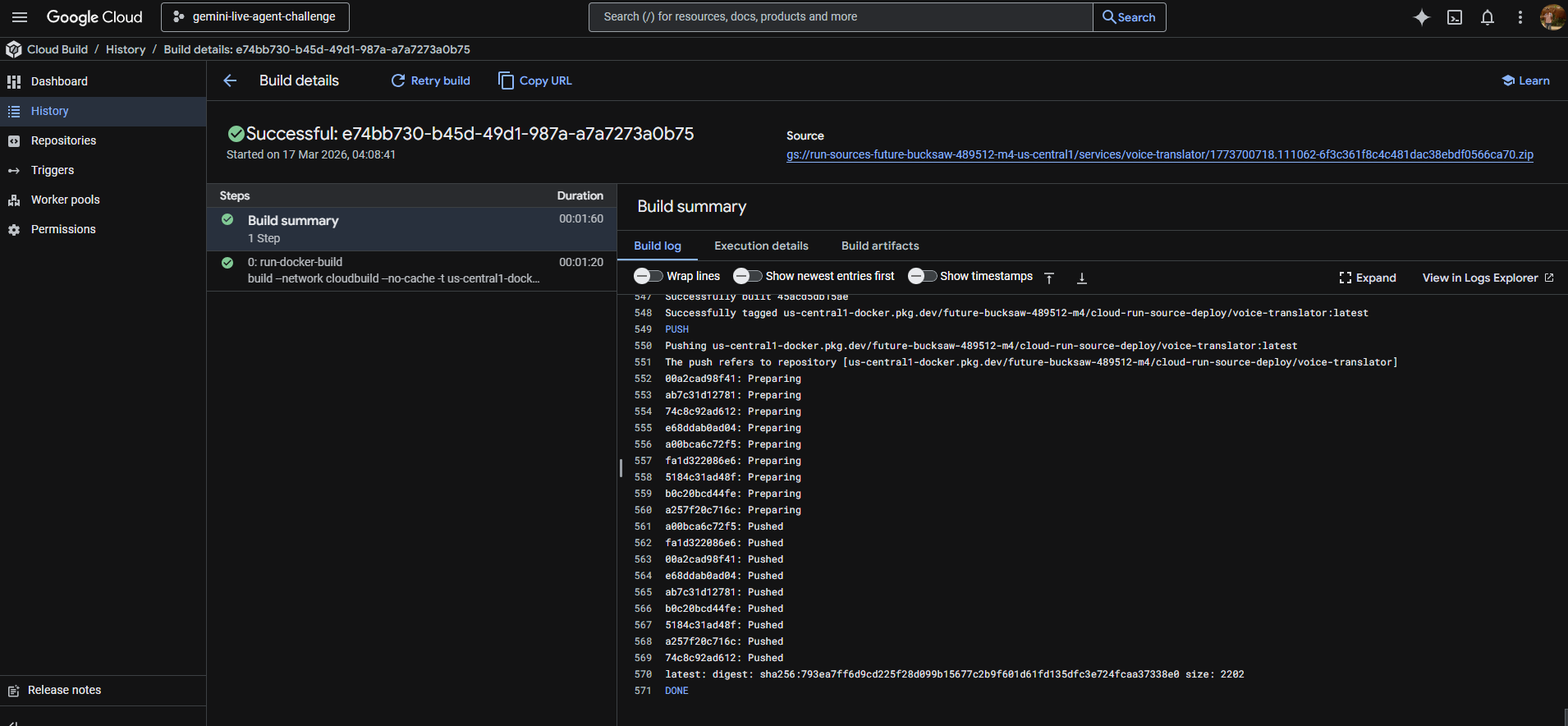Viewport: 1568px width, 726px height.
Task: Toggle Show timestamps switch
Action: (922, 276)
